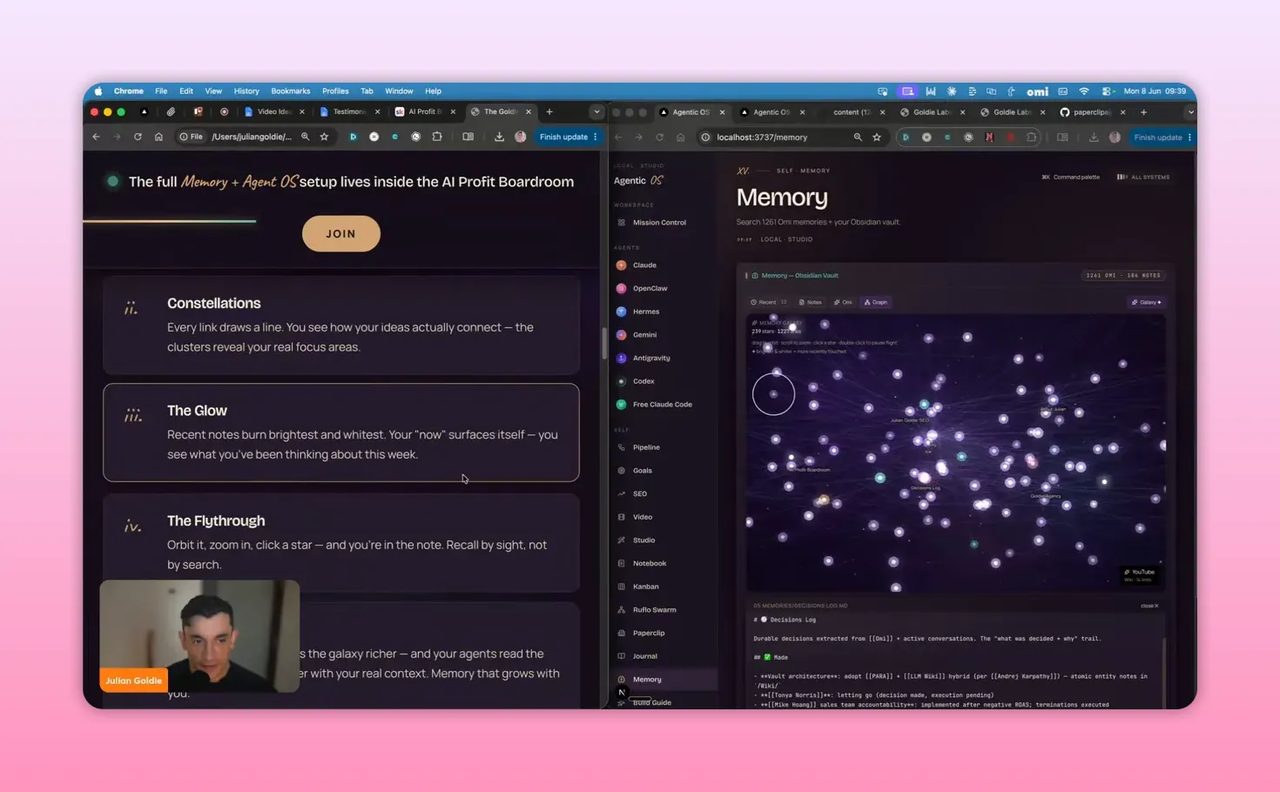The width and height of the screenshot is (1280, 792).
Task: Open extensions puzzle icon in left window
Action: coord(437,137)
